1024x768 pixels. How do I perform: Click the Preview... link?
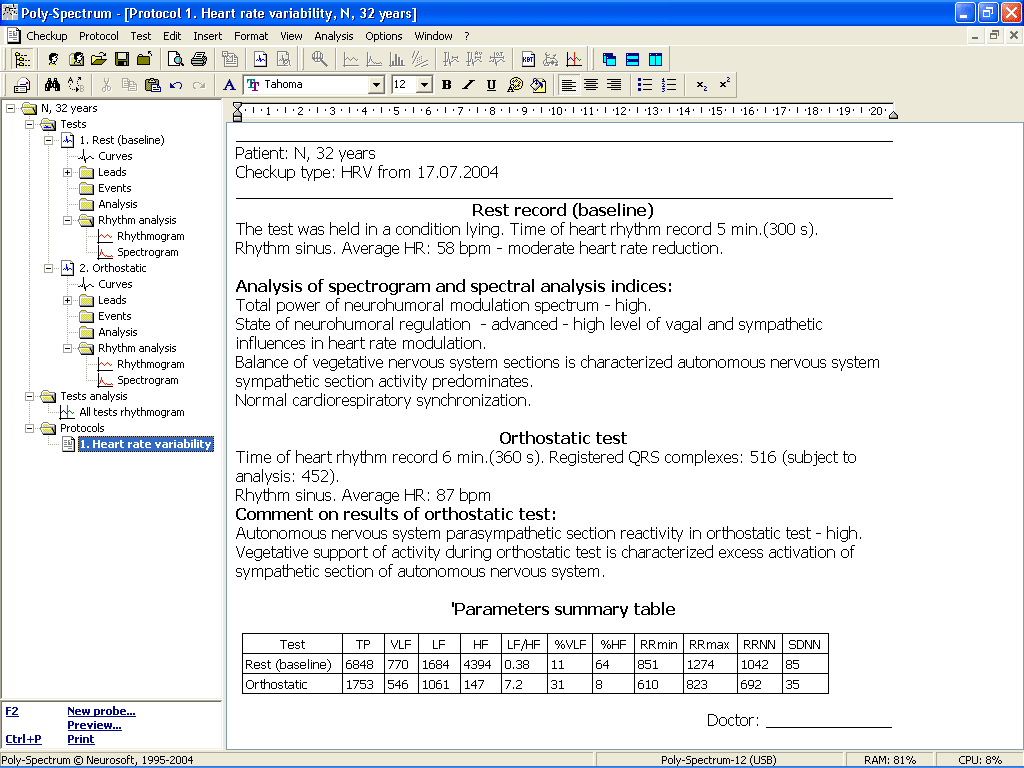(x=94, y=725)
